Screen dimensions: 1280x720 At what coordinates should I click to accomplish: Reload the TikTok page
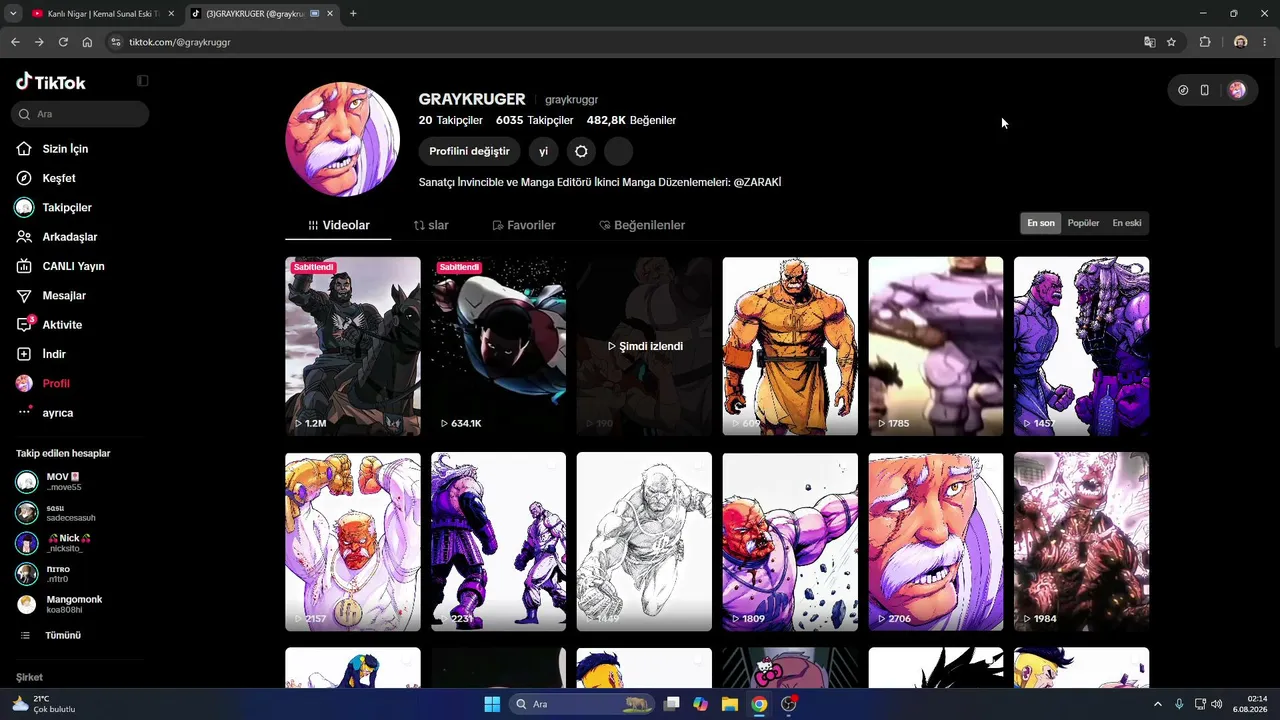coord(63,42)
